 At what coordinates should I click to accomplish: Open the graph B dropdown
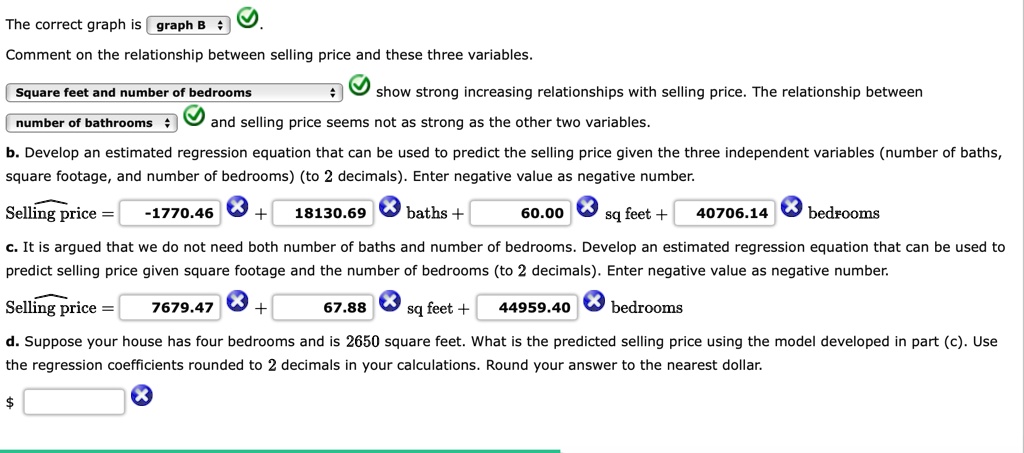(189, 25)
